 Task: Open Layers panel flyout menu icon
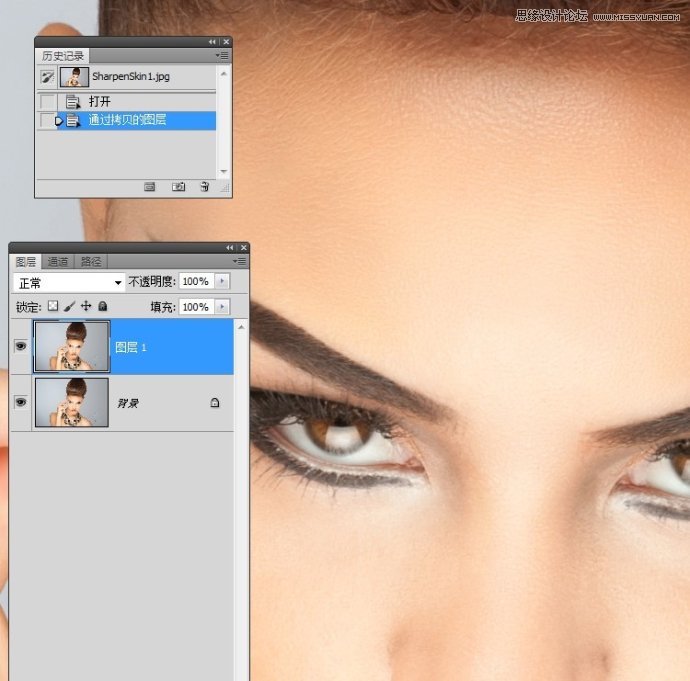coord(239,261)
